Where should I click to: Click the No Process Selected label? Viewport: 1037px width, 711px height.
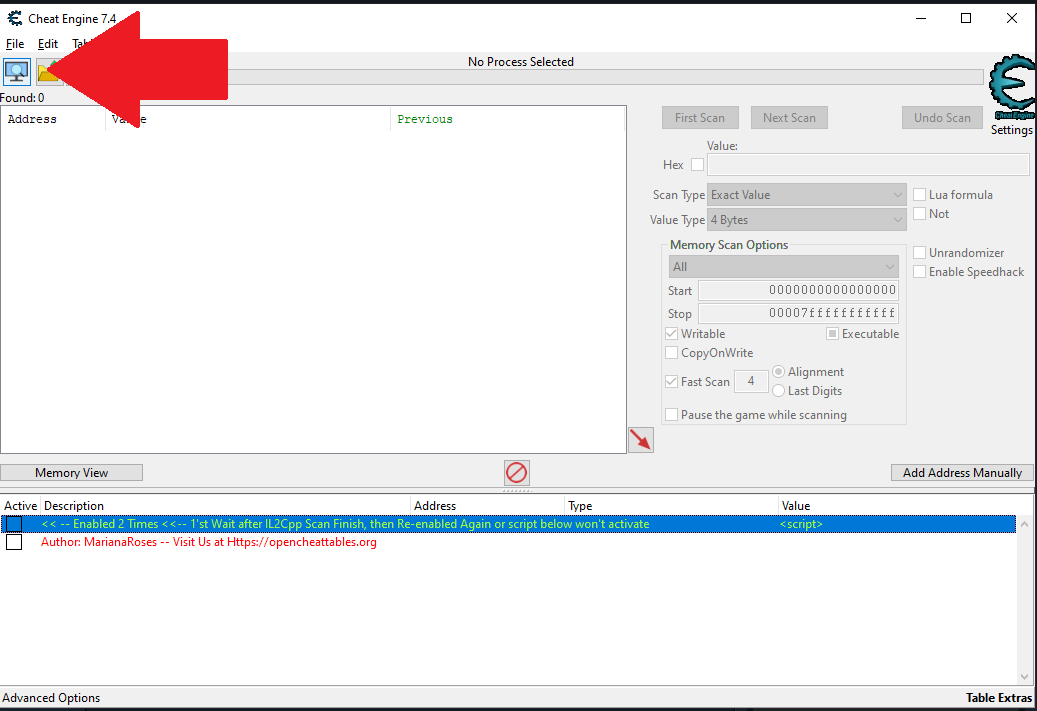tap(520, 62)
